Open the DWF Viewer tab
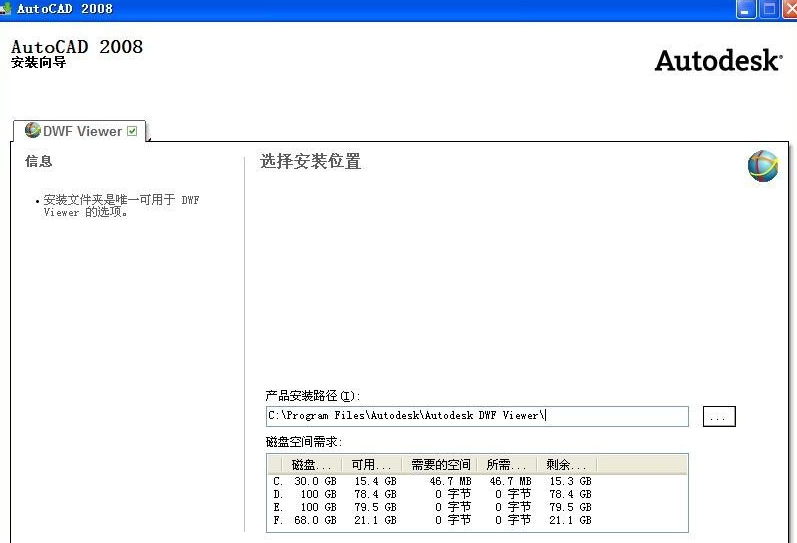 pyautogui.click(x=80, y=131)
